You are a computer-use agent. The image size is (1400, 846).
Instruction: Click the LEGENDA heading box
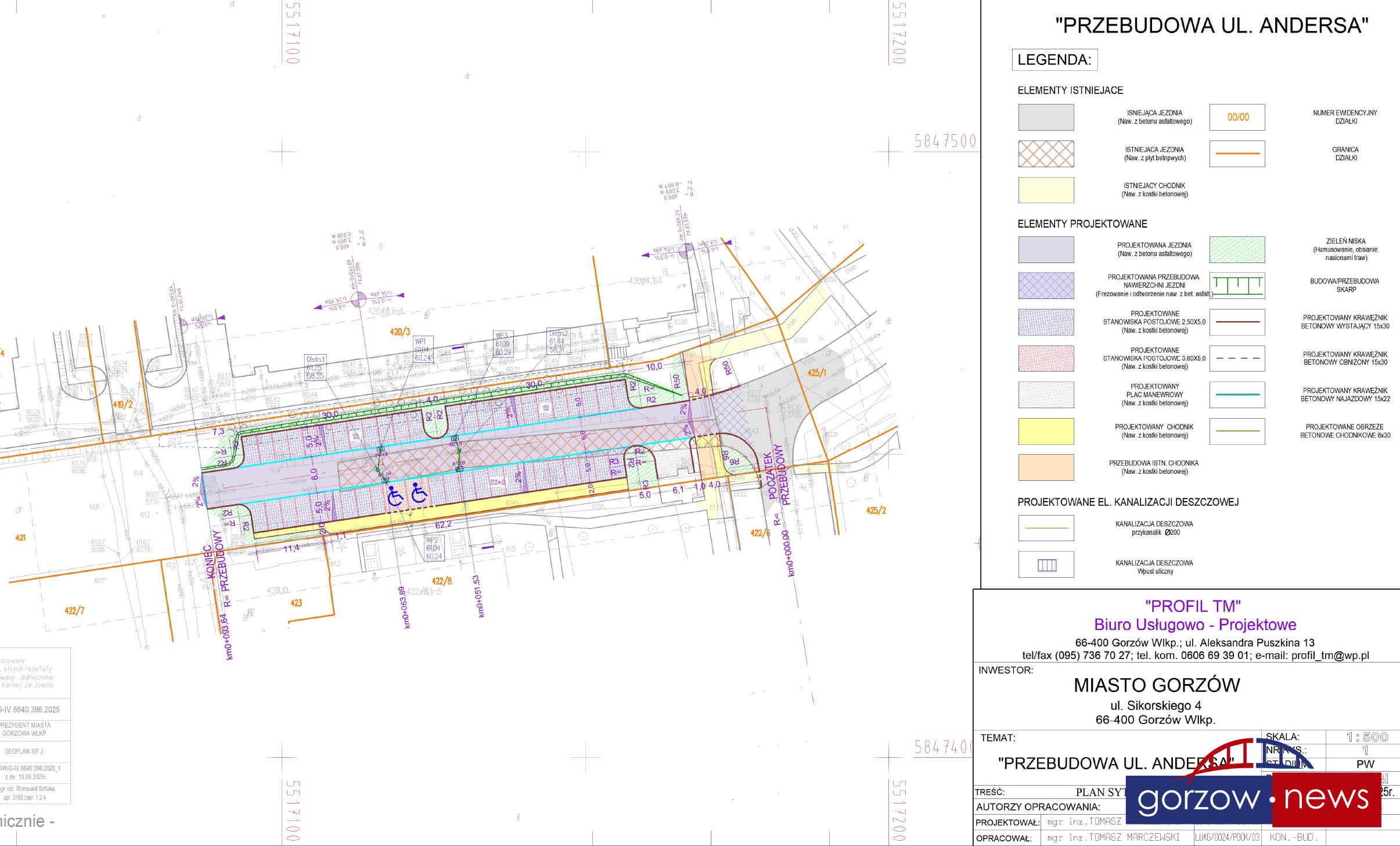coord(1055,60)
